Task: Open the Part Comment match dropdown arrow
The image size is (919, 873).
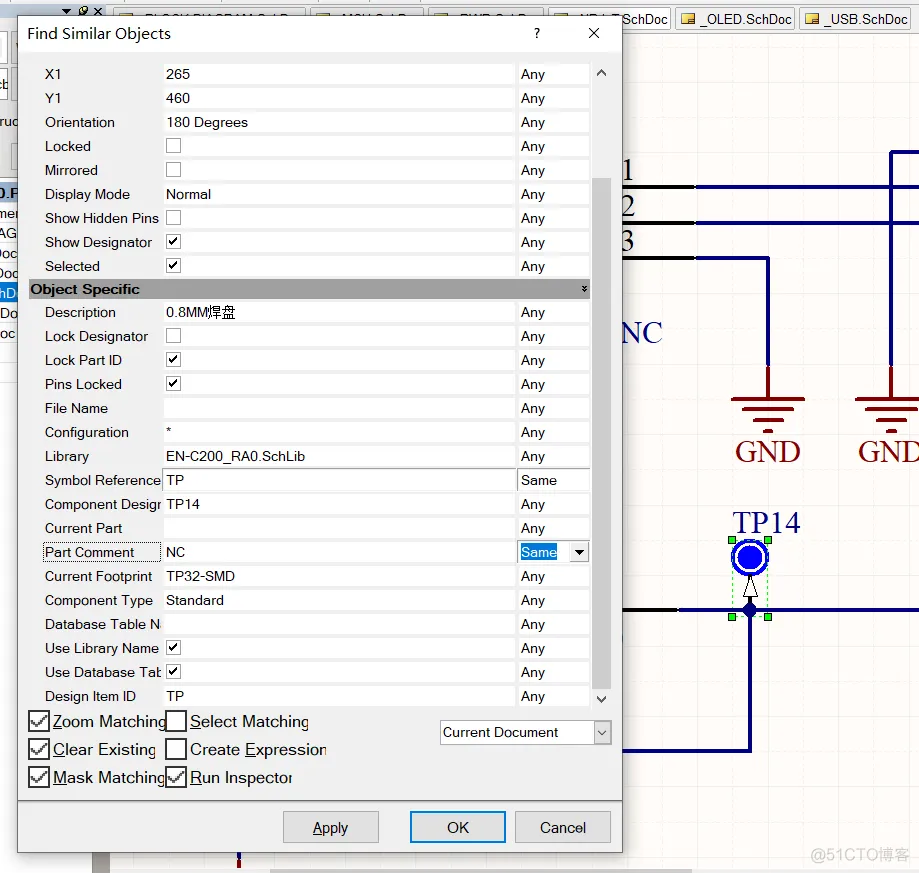Action: click(579, 552)
